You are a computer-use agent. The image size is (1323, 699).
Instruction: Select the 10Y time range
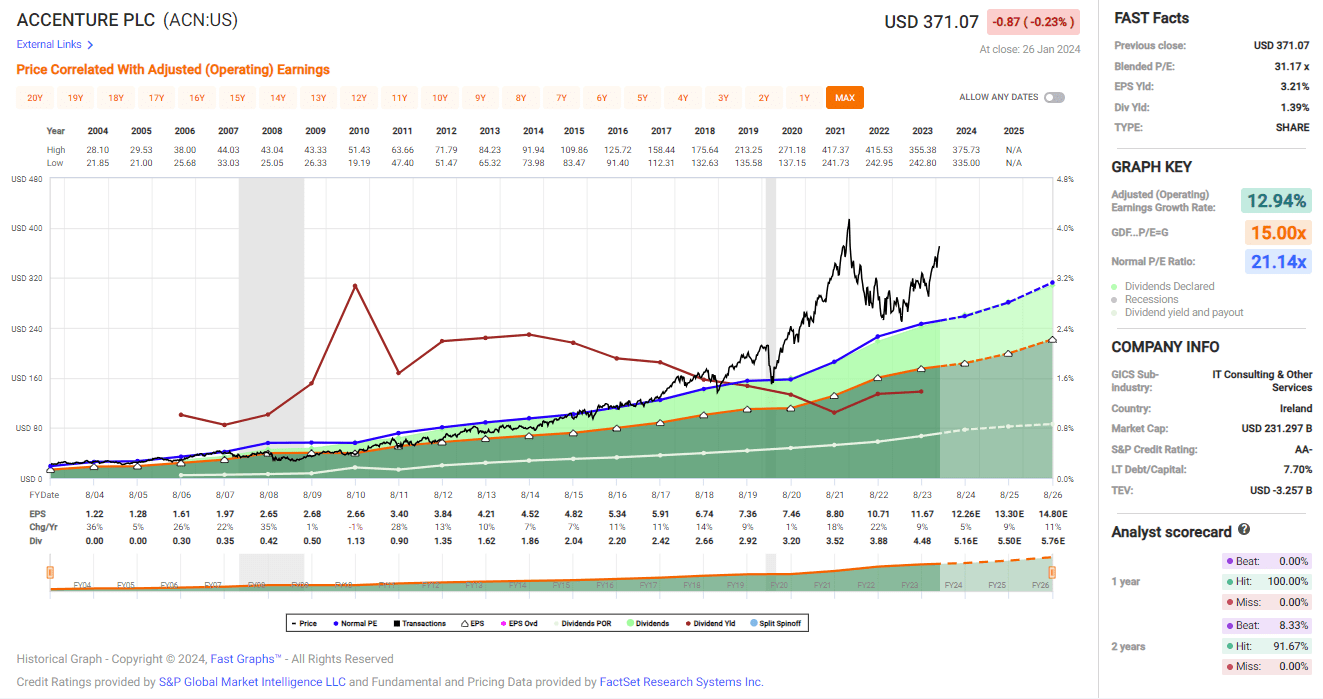click(440, 98)
